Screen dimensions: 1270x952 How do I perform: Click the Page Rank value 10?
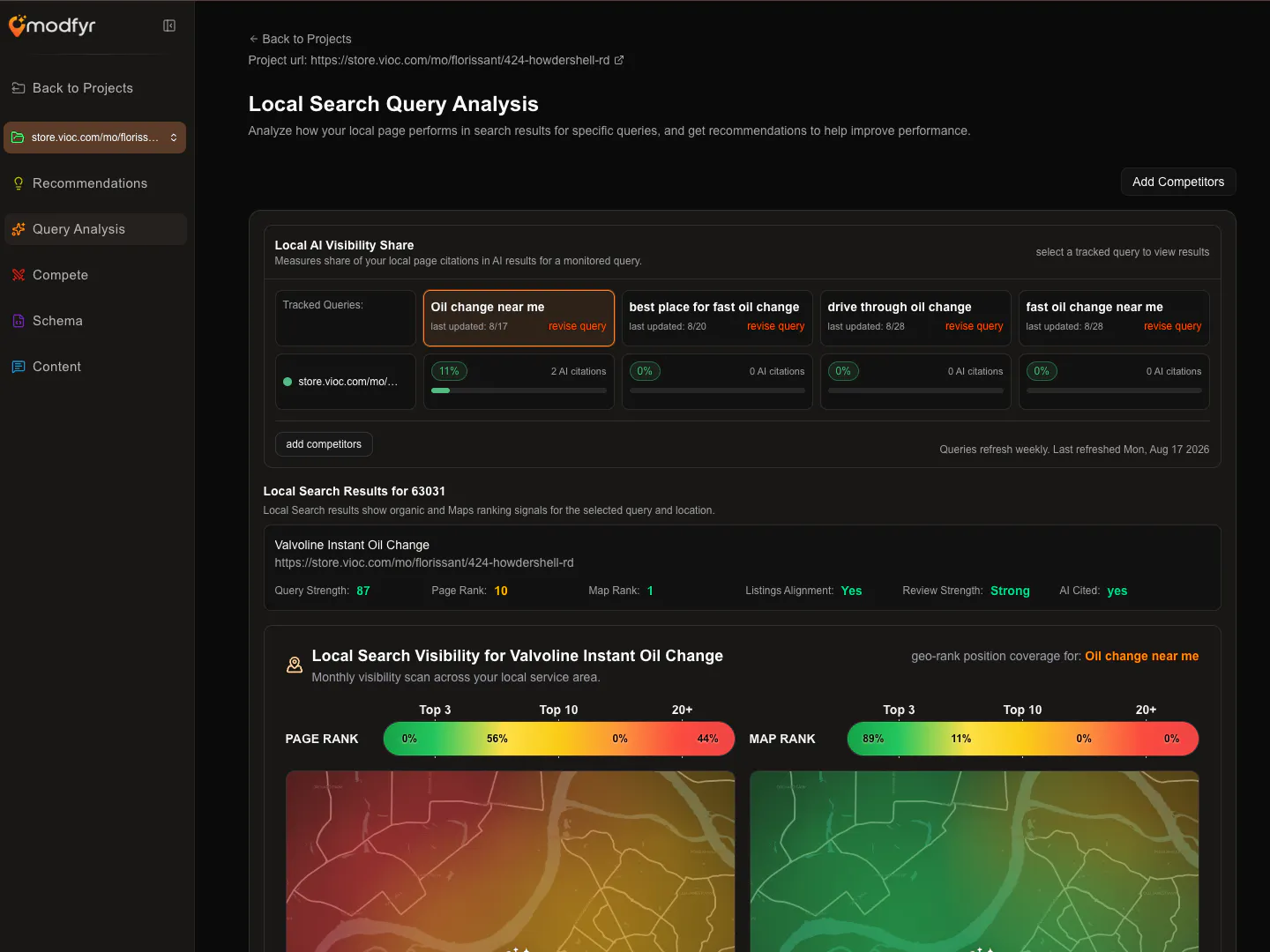click(x=501, y=591)
